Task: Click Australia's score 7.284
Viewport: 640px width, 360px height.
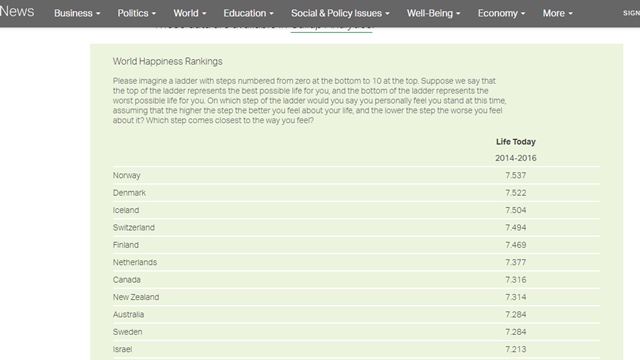Action: coord(516,314)
